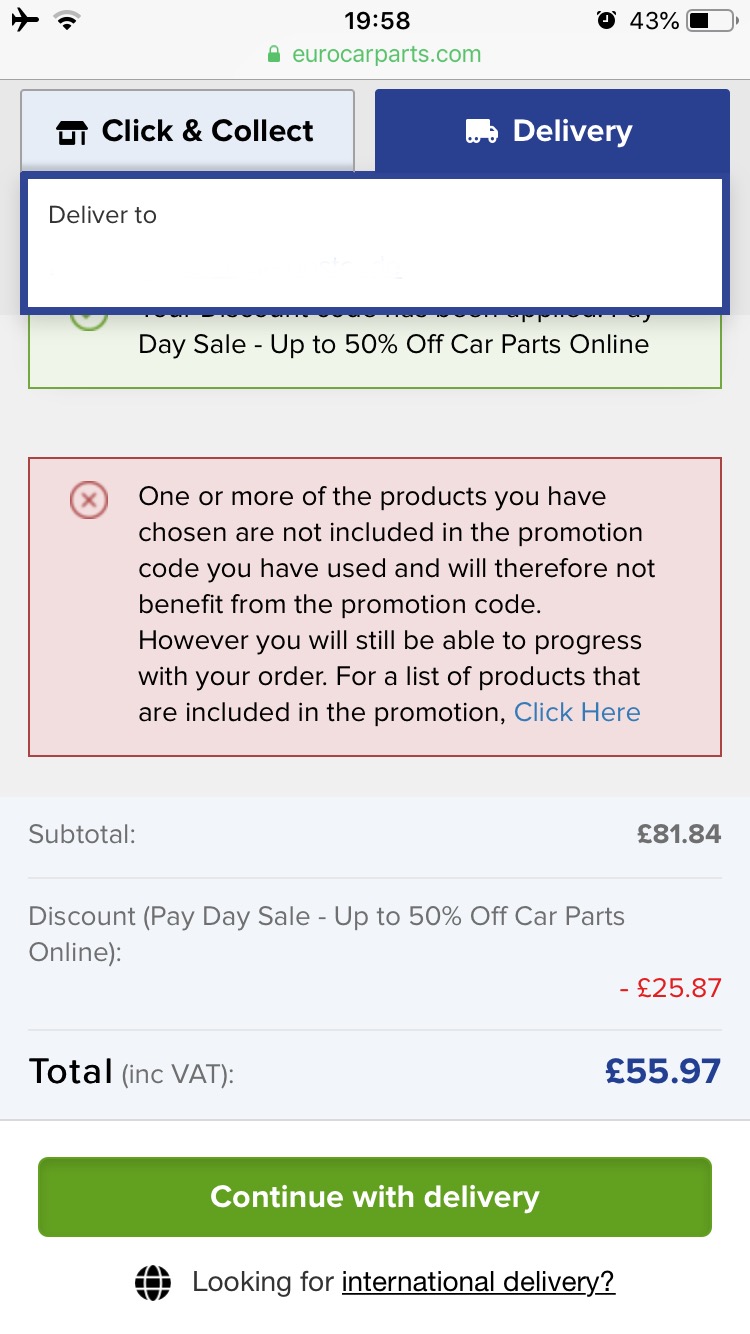The width and height of the screenshot is (750, 1334).
Task: Click the truck icon on Delivery tab
Action: (482, 132)
